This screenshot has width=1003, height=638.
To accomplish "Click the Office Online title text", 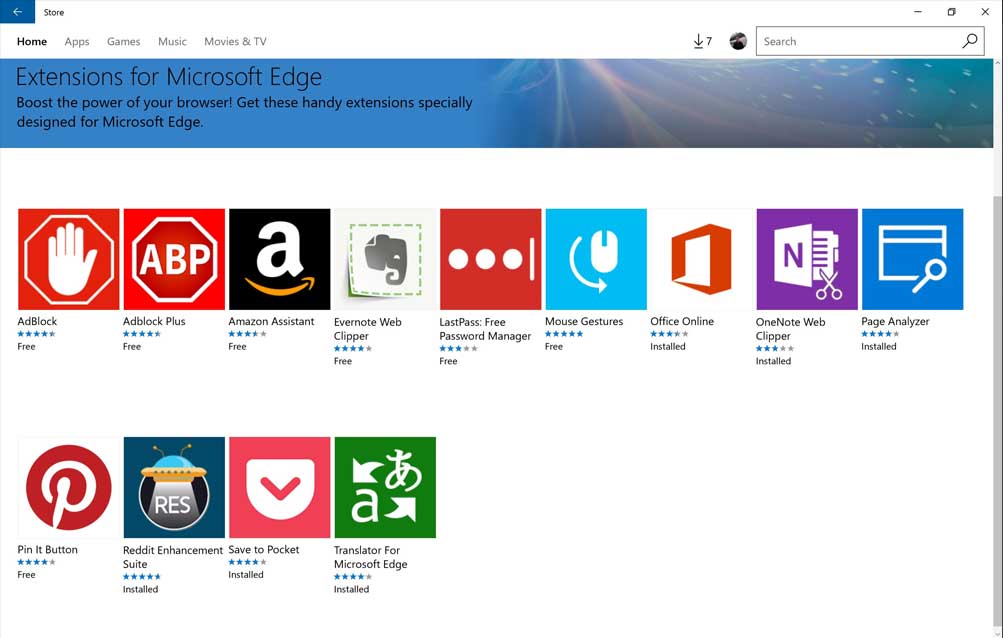I will point(682,321).
